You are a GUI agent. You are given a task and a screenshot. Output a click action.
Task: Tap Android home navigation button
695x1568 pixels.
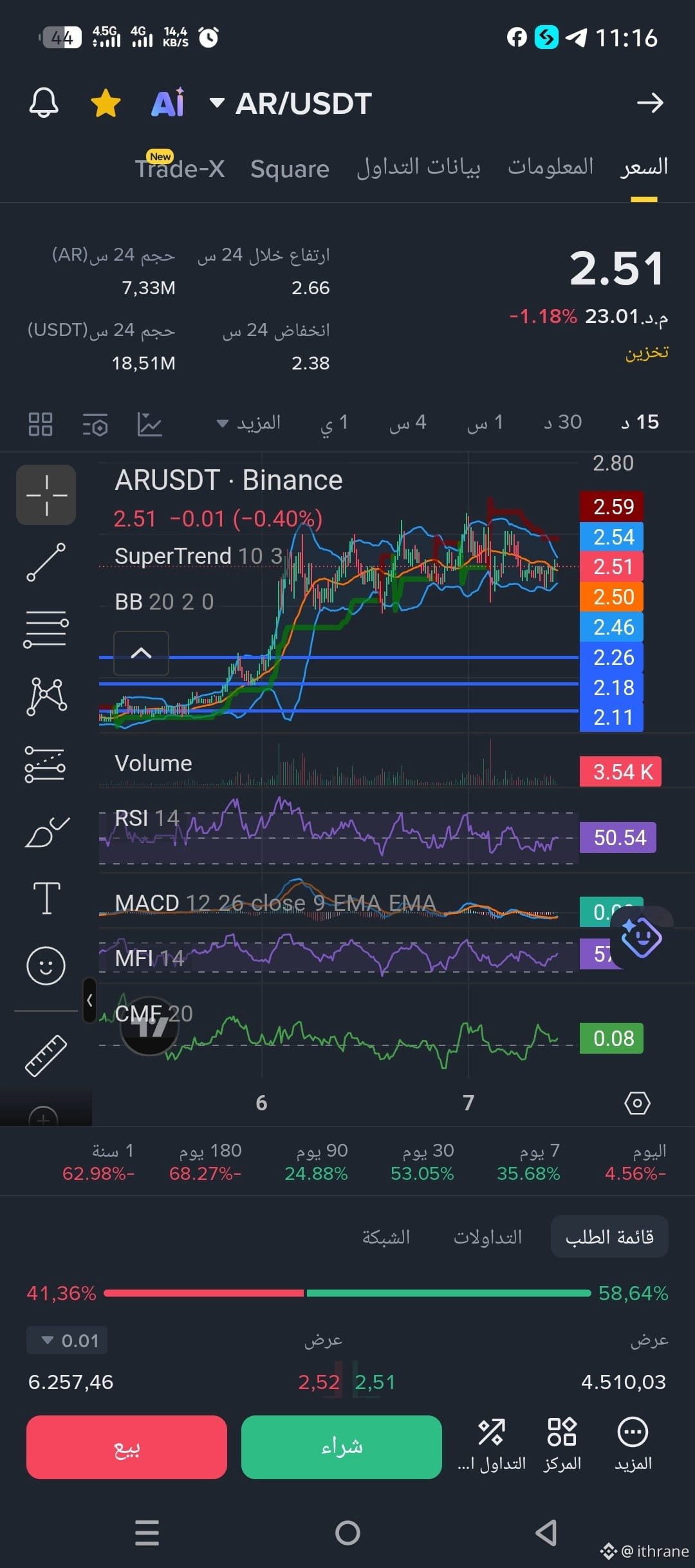(347, 1533)
